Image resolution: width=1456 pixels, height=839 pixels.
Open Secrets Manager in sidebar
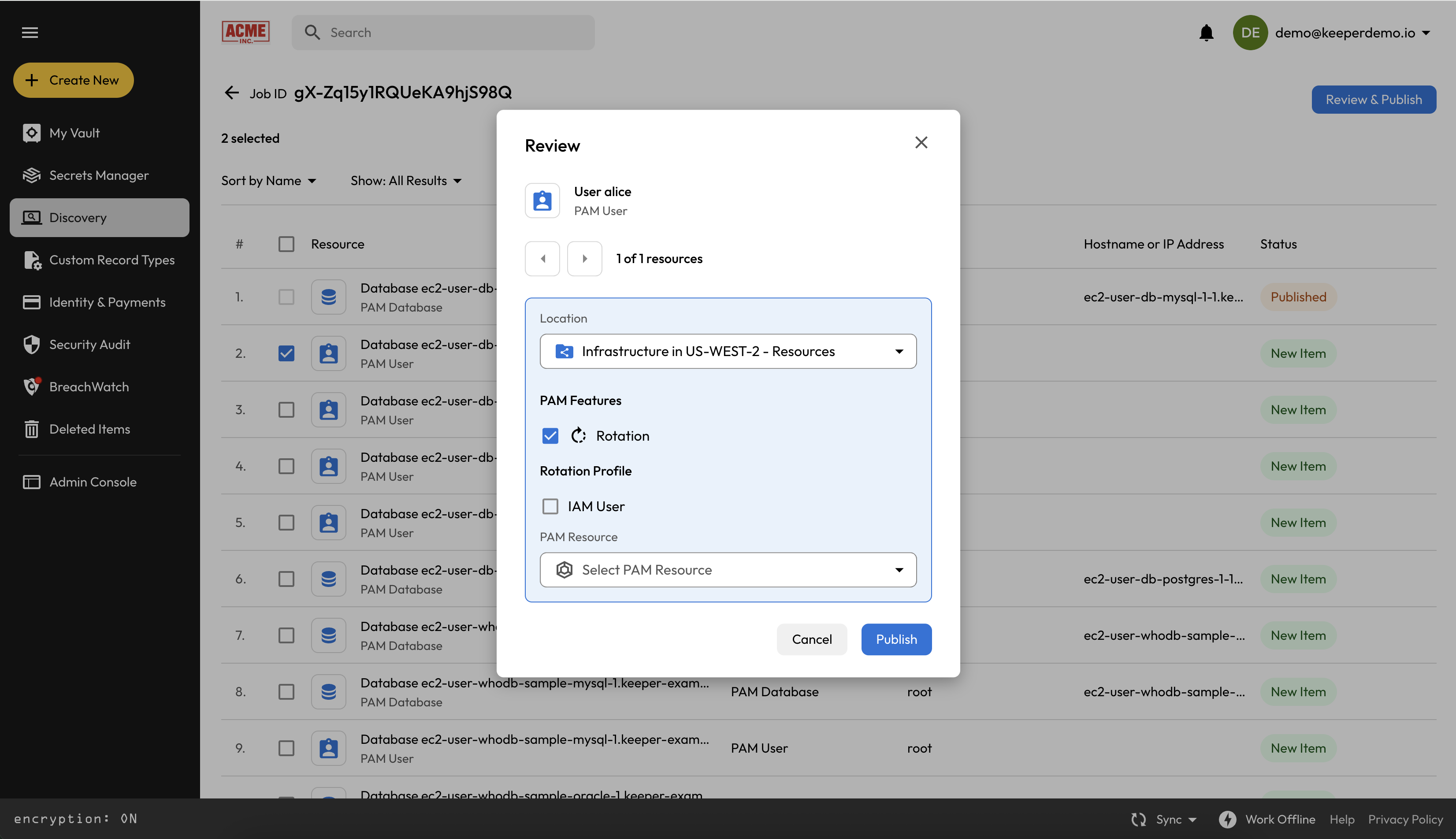(99, 175)
